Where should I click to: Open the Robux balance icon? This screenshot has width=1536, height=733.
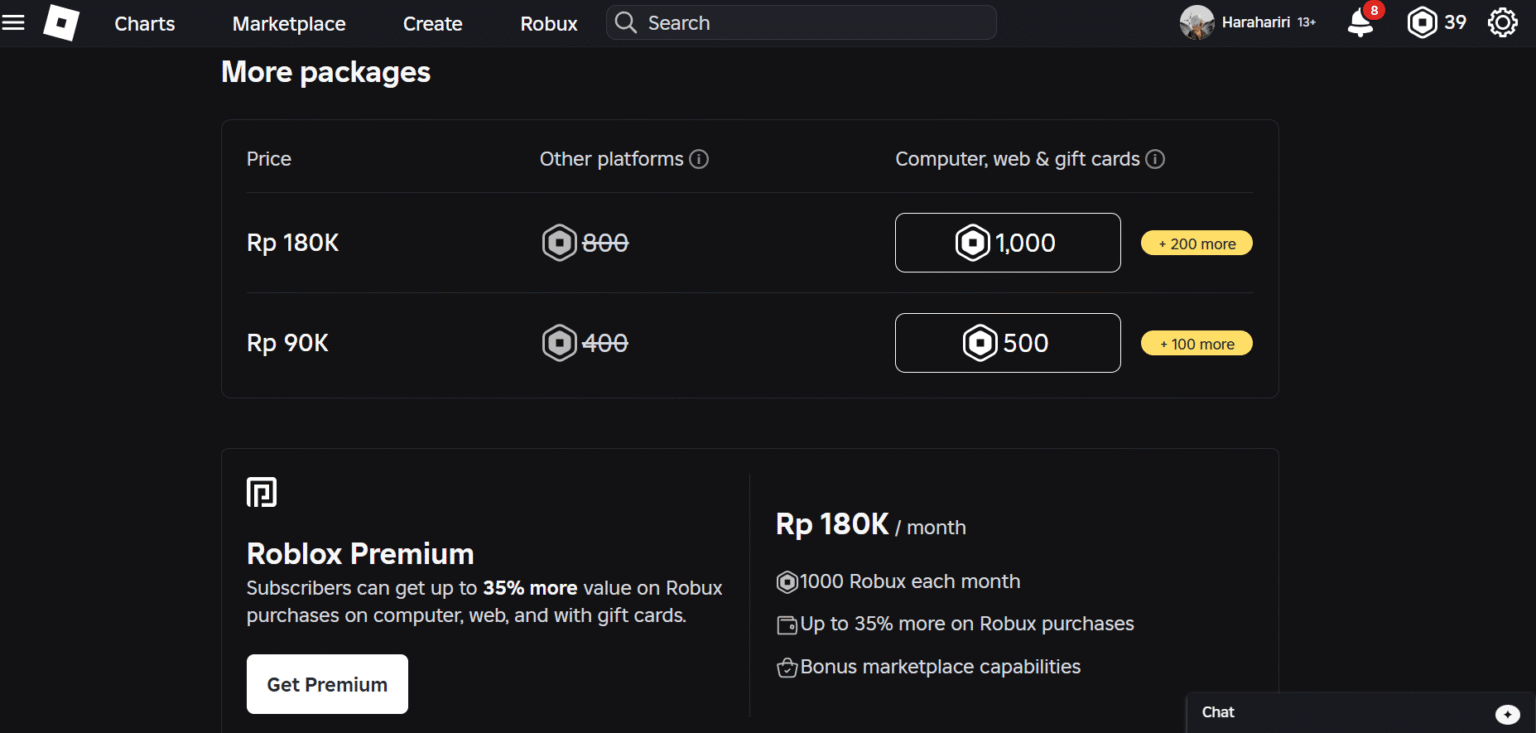(1422, 22)
